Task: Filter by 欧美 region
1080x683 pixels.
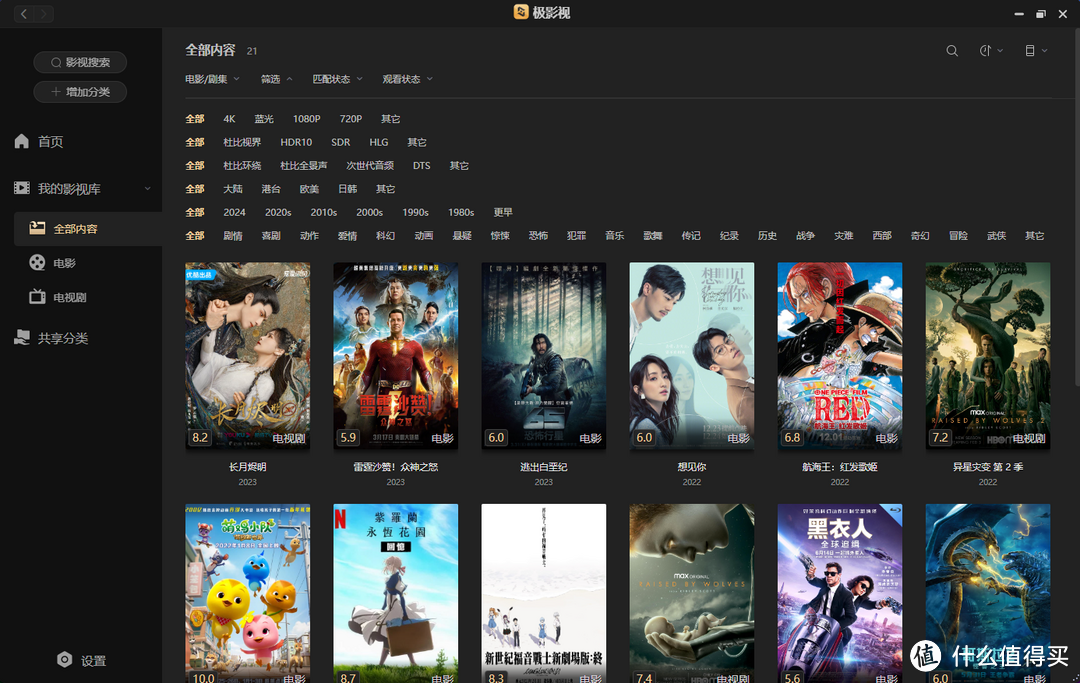Action: click(x=309, y=189)
